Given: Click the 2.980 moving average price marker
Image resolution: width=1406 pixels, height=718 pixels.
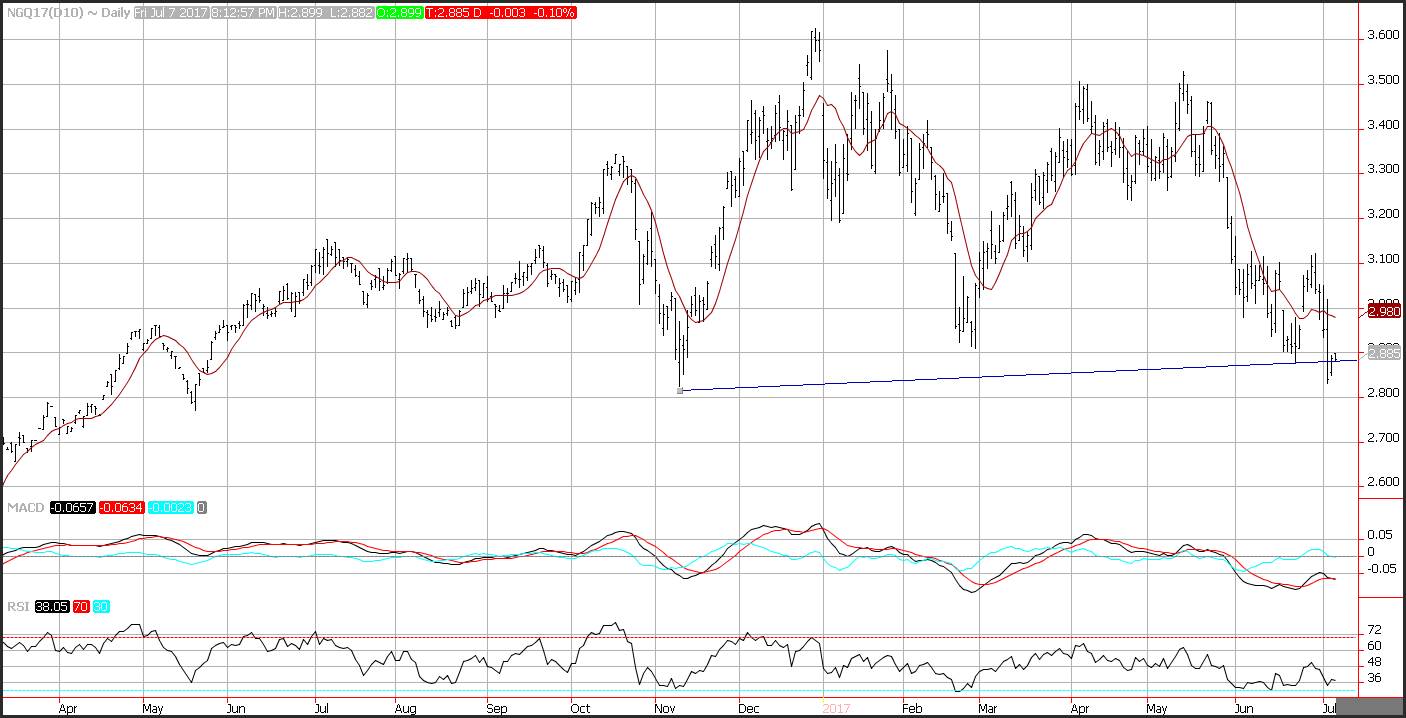Looking at the screenshot, I should coord(1383,311).
